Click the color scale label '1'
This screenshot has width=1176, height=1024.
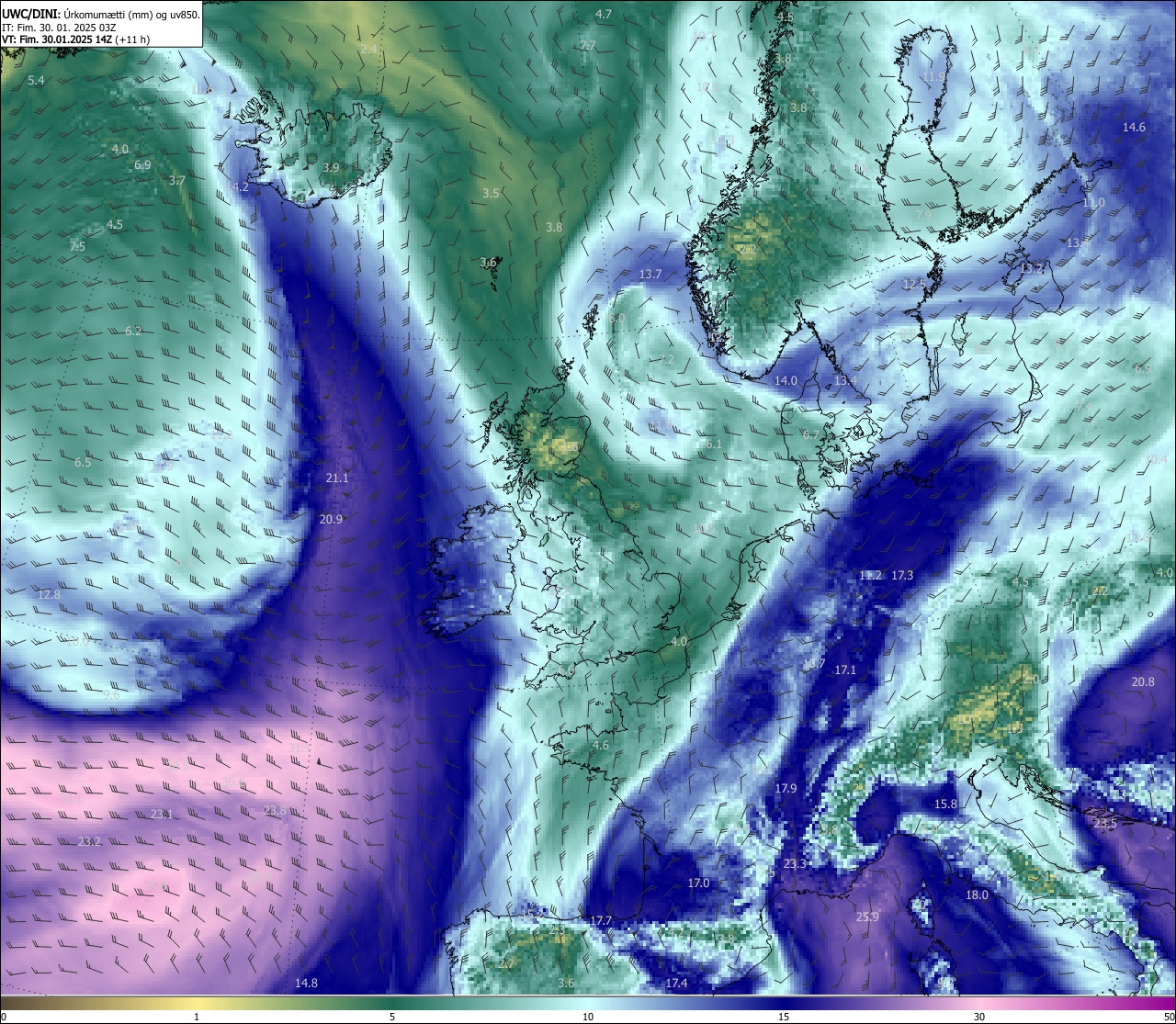point(197,1017)
